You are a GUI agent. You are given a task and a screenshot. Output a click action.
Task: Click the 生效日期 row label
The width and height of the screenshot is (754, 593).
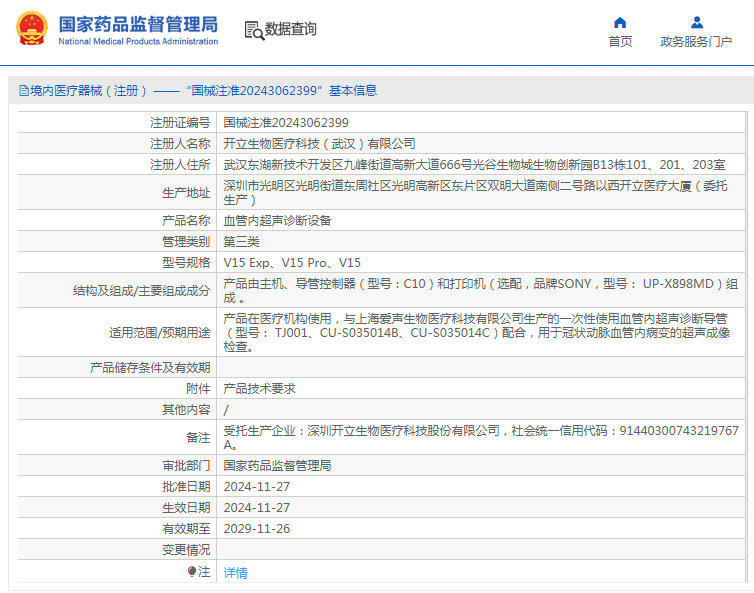(187, 508)
